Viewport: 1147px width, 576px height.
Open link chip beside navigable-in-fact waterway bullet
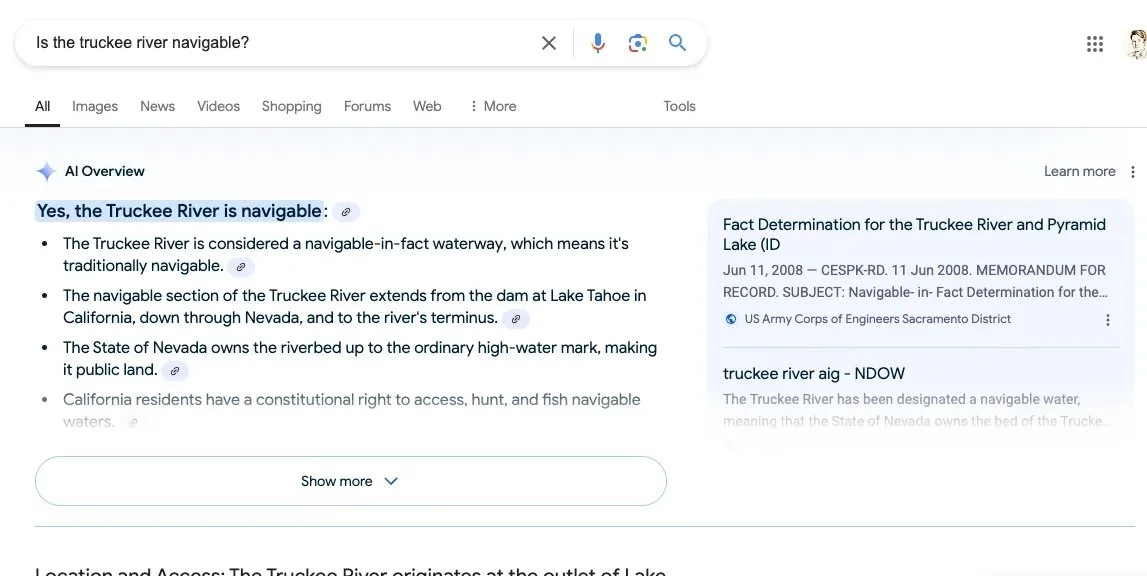pos(241,267)
